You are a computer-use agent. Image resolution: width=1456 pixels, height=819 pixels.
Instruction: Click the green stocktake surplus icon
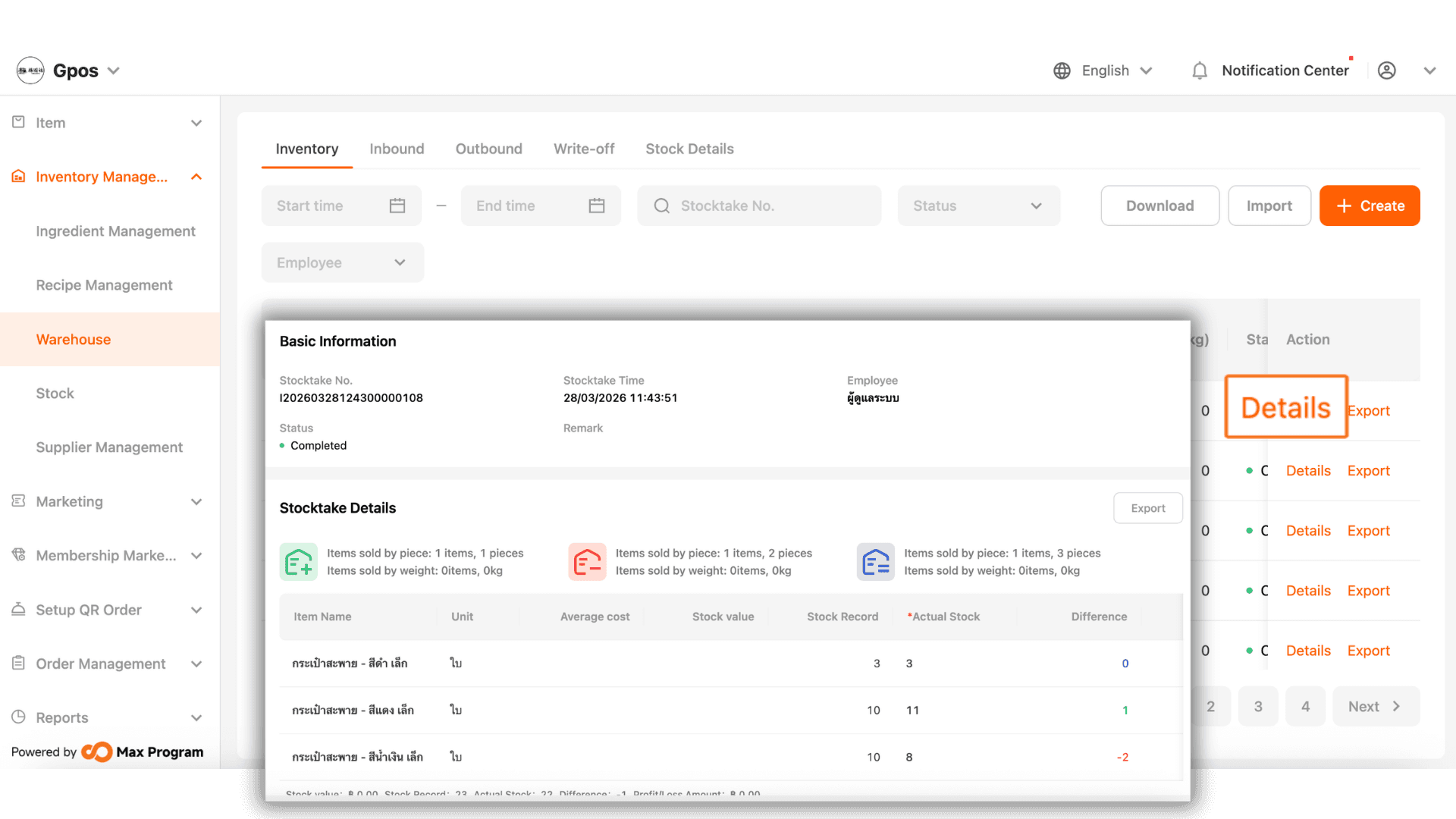(x=298, y=562)
